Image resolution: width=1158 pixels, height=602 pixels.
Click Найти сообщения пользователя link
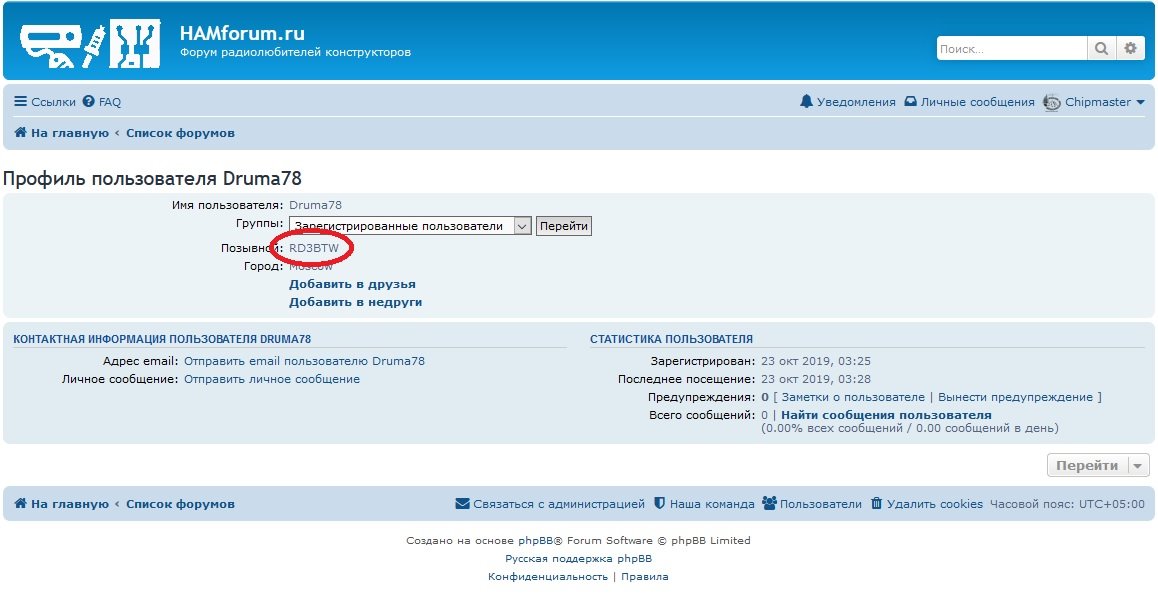(x=886, y=415)
